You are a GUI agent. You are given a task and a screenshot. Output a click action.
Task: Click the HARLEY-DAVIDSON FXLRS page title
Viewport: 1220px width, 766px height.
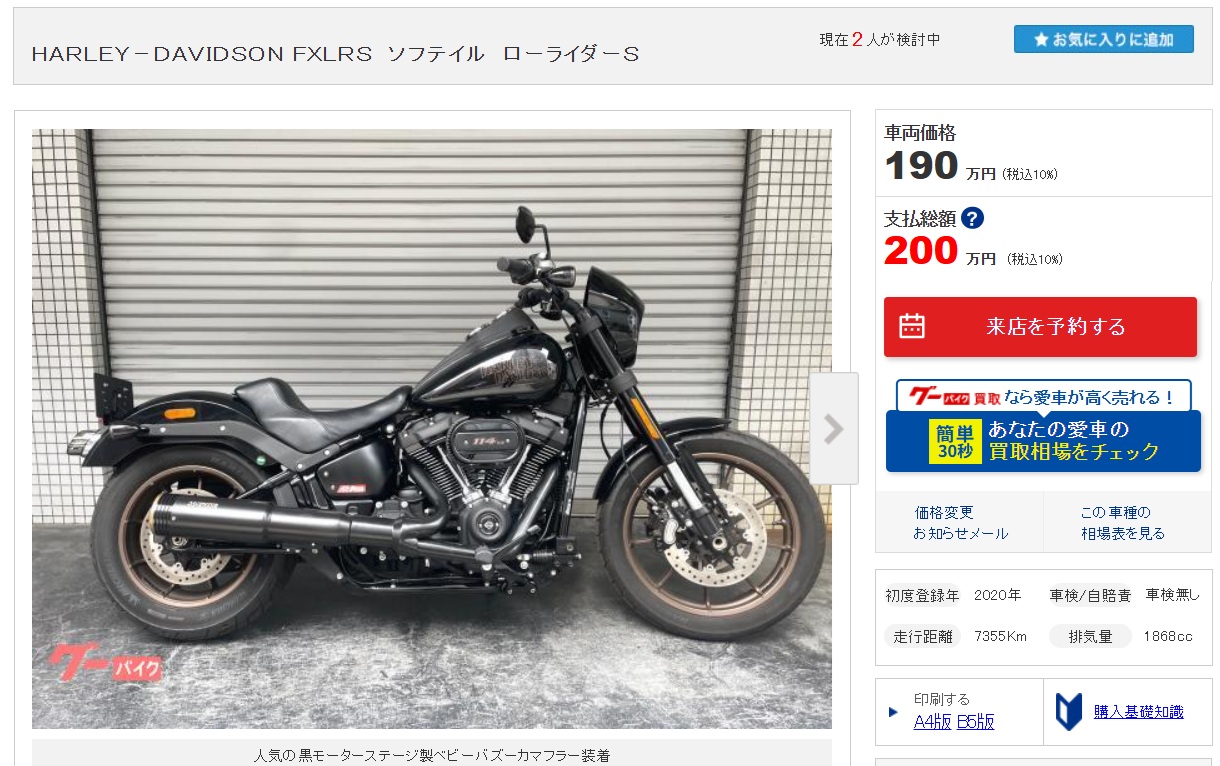pos(335,54)
